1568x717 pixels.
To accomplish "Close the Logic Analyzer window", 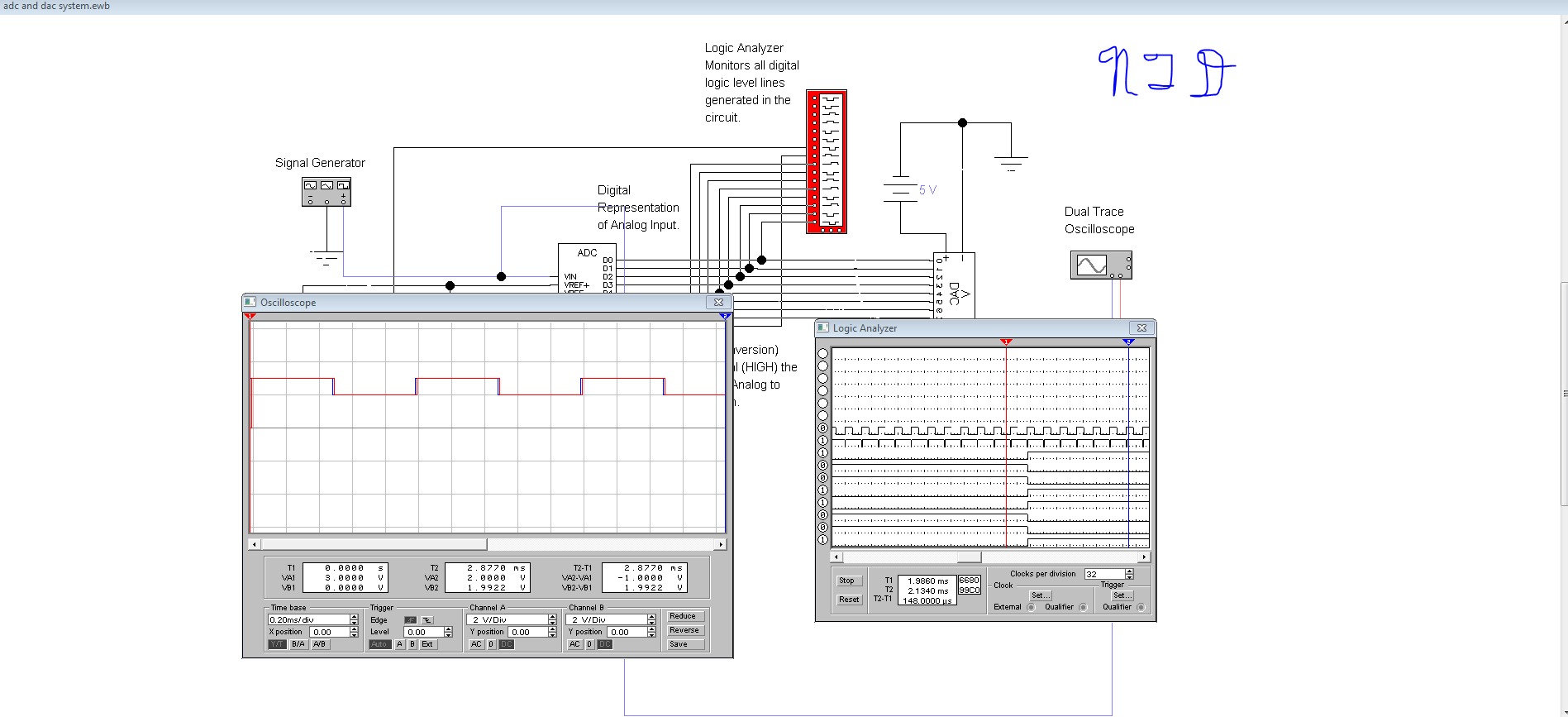I will 1141,328.
